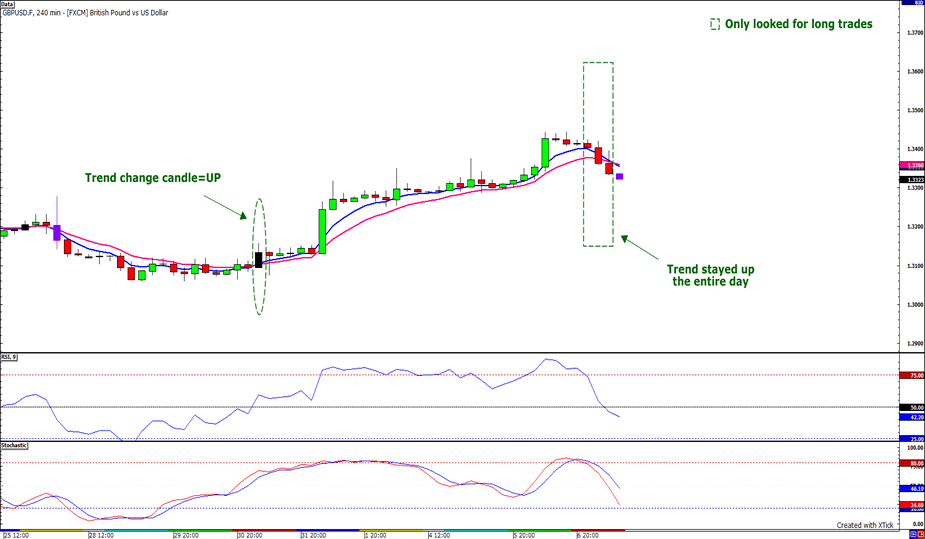Image resolution: width=925 pixels, height=539 pixels.
Task: Select the Data pane label
Action: 8,4
